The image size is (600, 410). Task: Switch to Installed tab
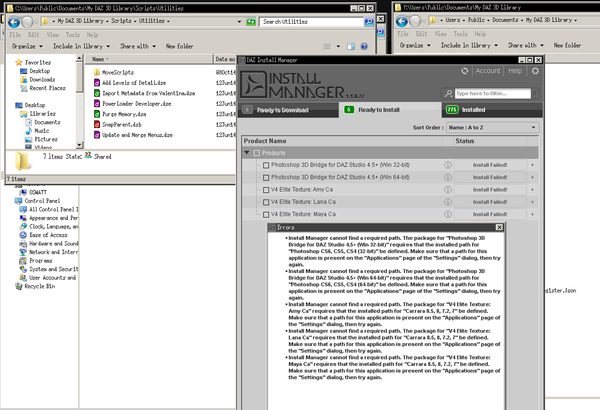492,110
